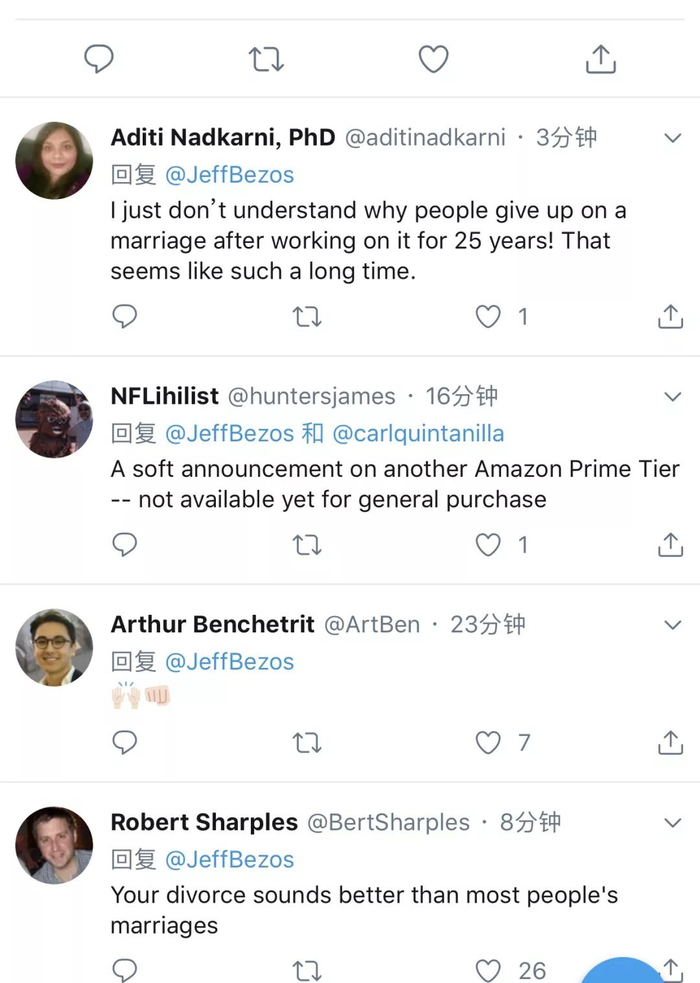
Task: Reply to NFLihilist's Amazon Prime tweet
Action: (124, 544)
